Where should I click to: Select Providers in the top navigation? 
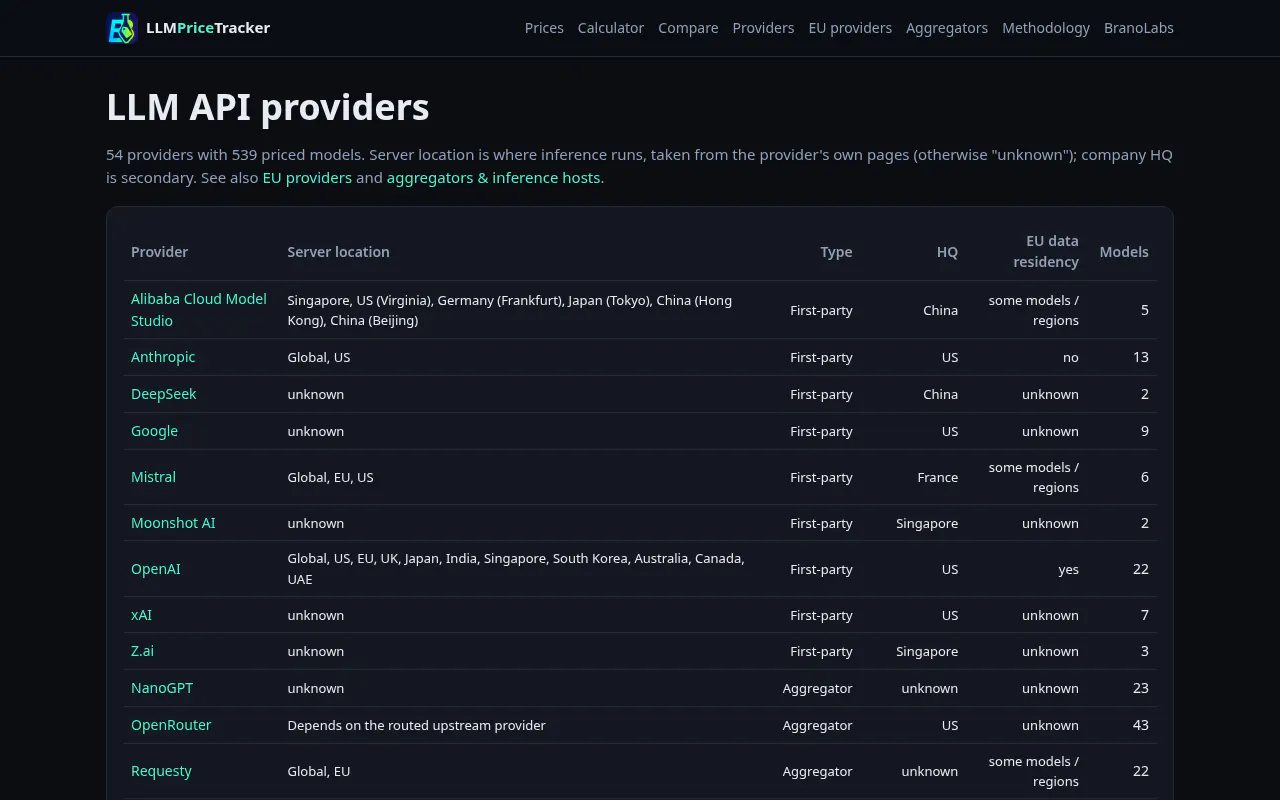pyautogui.click(x=763, y=28)
